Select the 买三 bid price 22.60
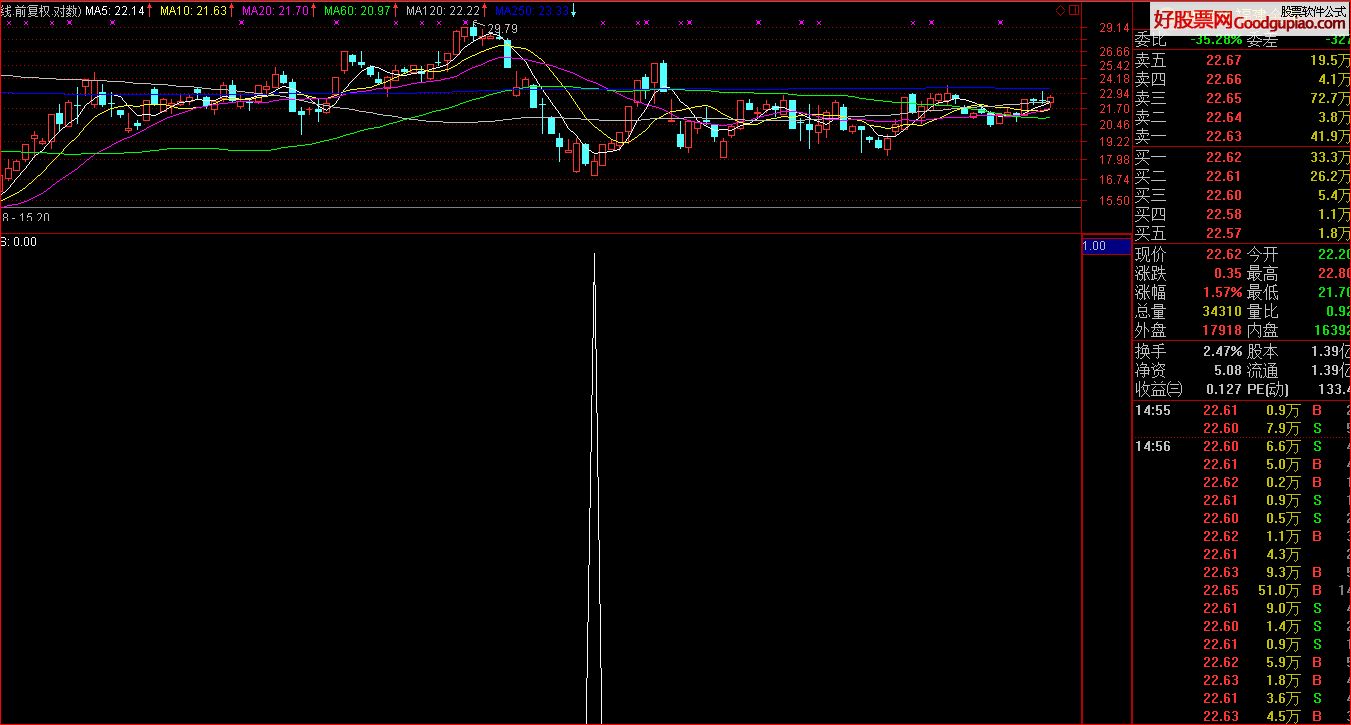Viewport: 1351px width, 725px height. (x=1223, y=196)
